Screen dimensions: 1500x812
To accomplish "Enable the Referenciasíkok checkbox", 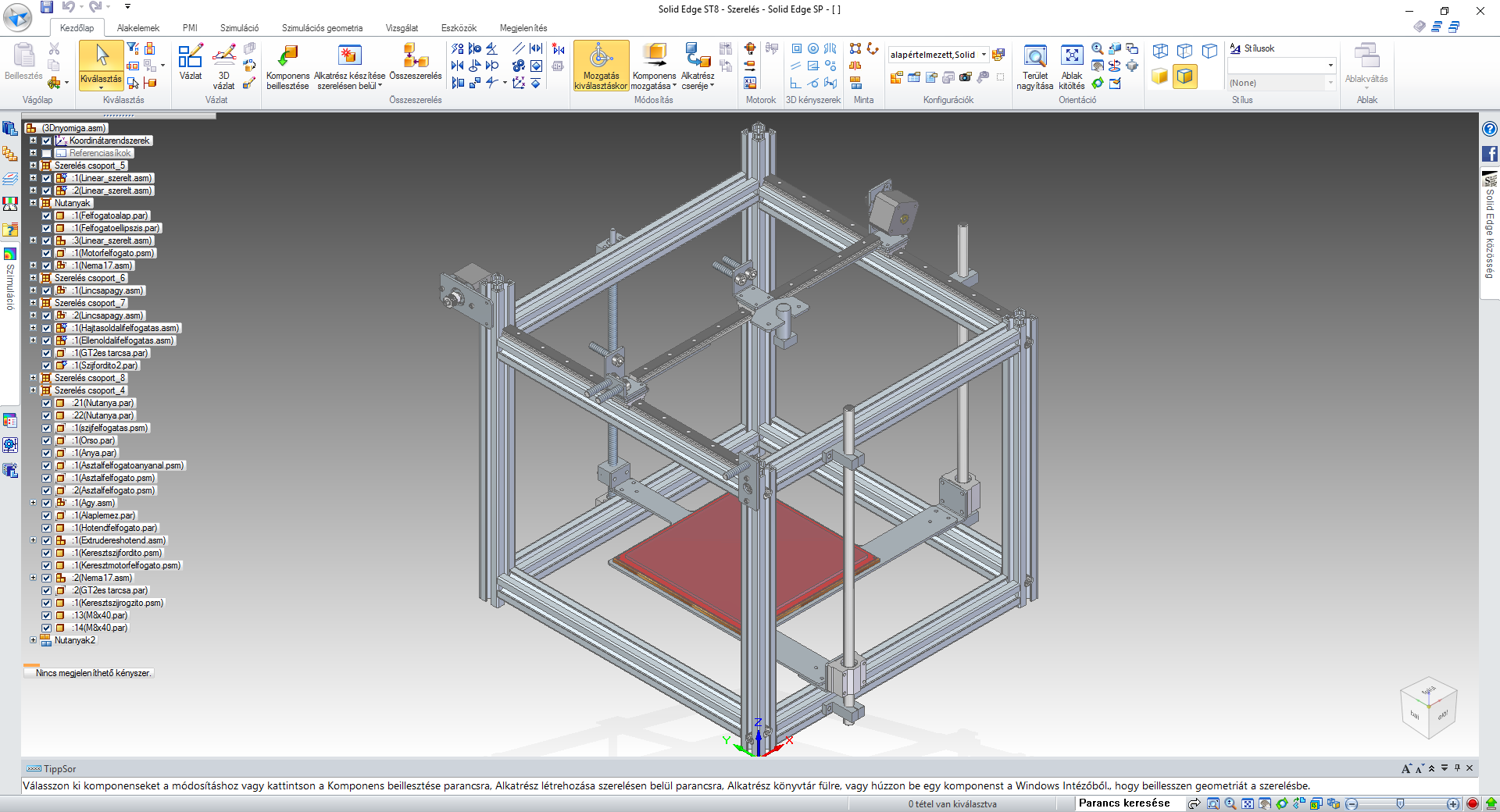I will (x=47, y=153).
